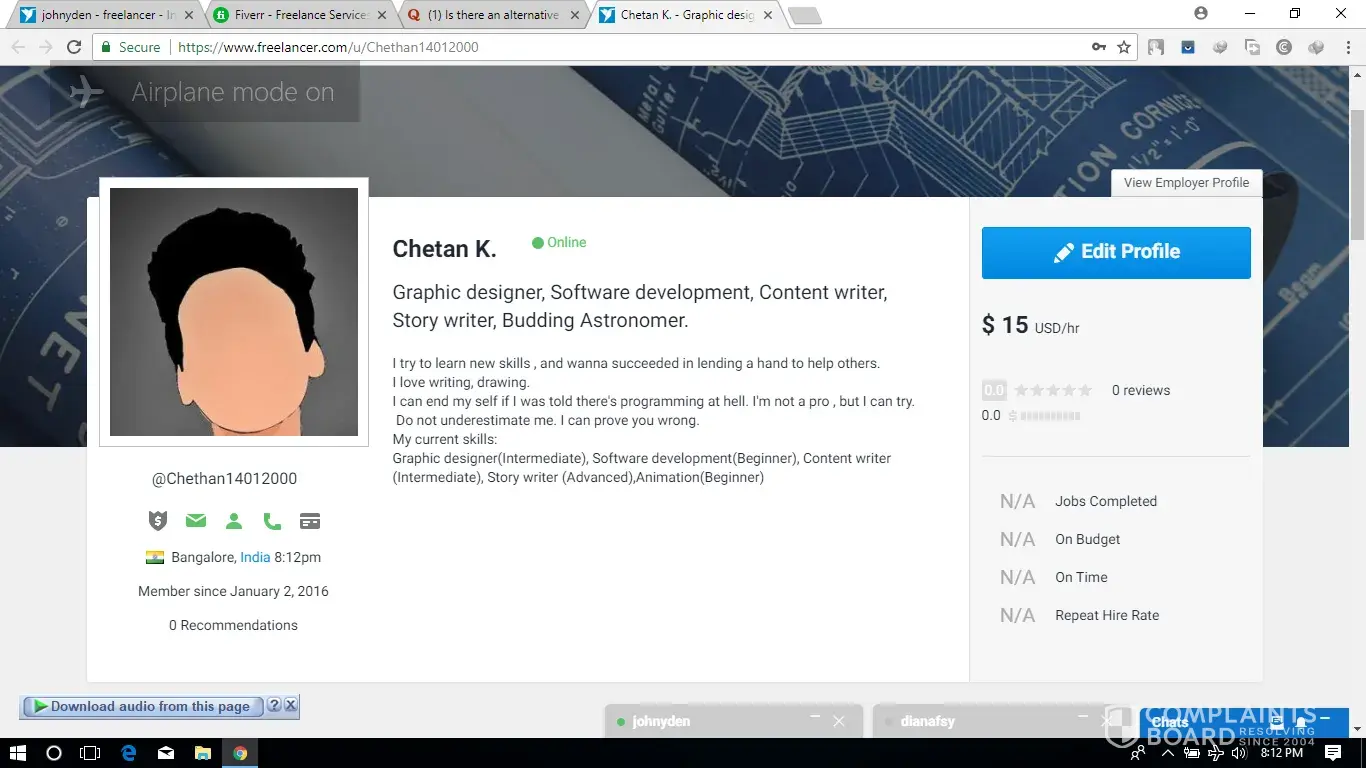1366x768 pixels.
Task: Open Cortana search circle on taskbar
Action: tap(54, 753)
